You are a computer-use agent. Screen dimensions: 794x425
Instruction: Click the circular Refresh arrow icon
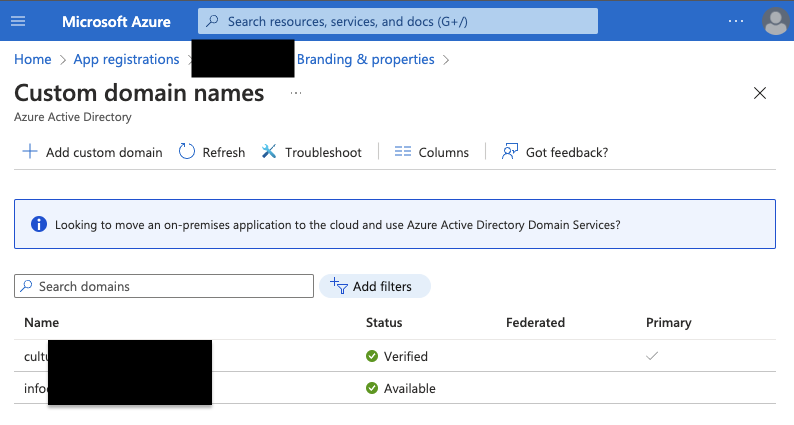[x=187, y=151]
